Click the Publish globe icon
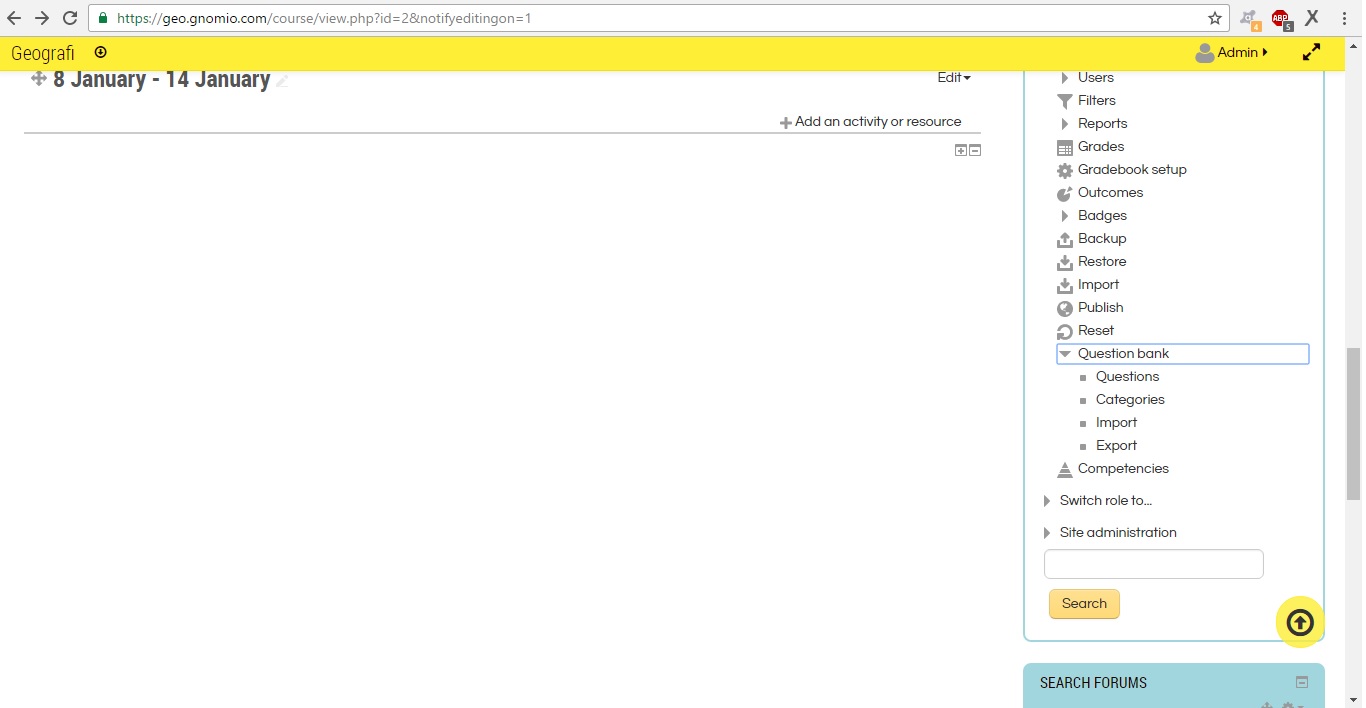 click(x=1065, y=308)
